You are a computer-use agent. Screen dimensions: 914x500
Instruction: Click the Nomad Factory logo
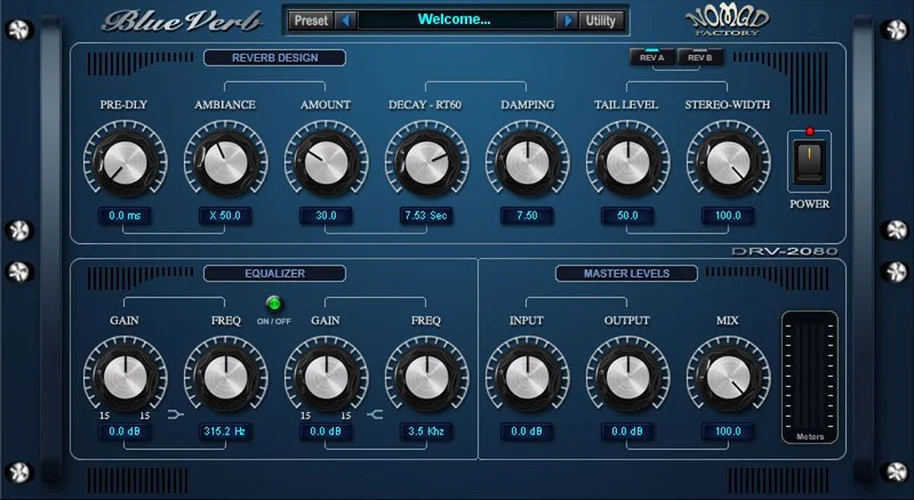726,20
